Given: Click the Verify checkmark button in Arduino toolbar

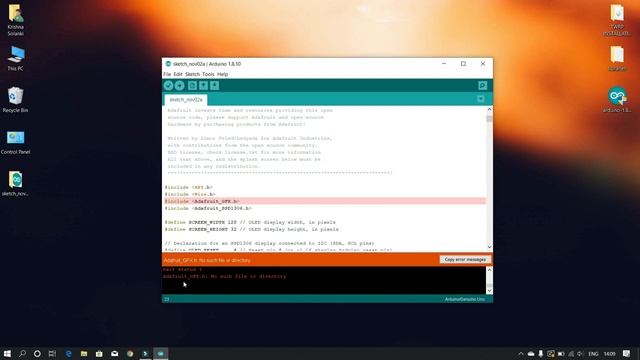Looking at the screenshot, I should click(x=168, y=86).
